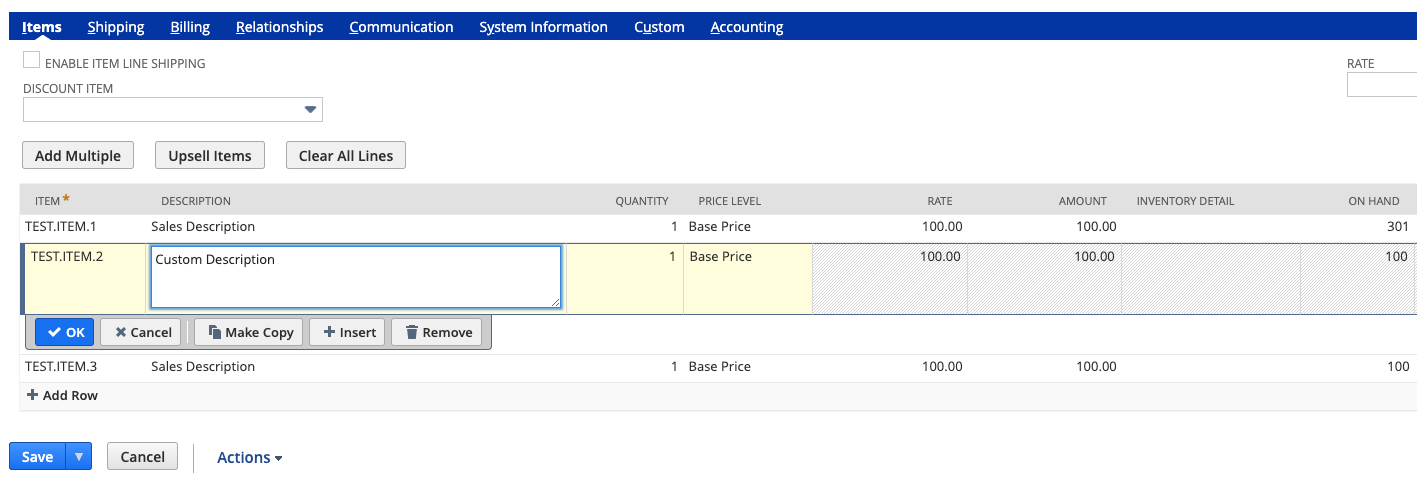Click Base Price in TEST.ITEM.1 row
This screenshot has width=1417, height=484.
click(720, 227)
